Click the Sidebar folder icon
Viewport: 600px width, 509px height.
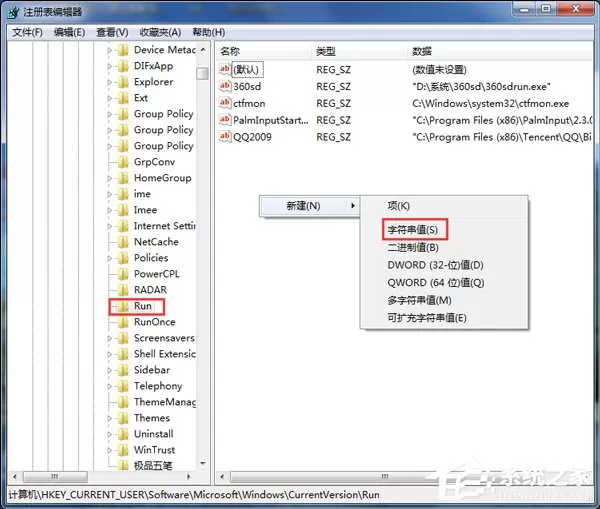[123, 370]
